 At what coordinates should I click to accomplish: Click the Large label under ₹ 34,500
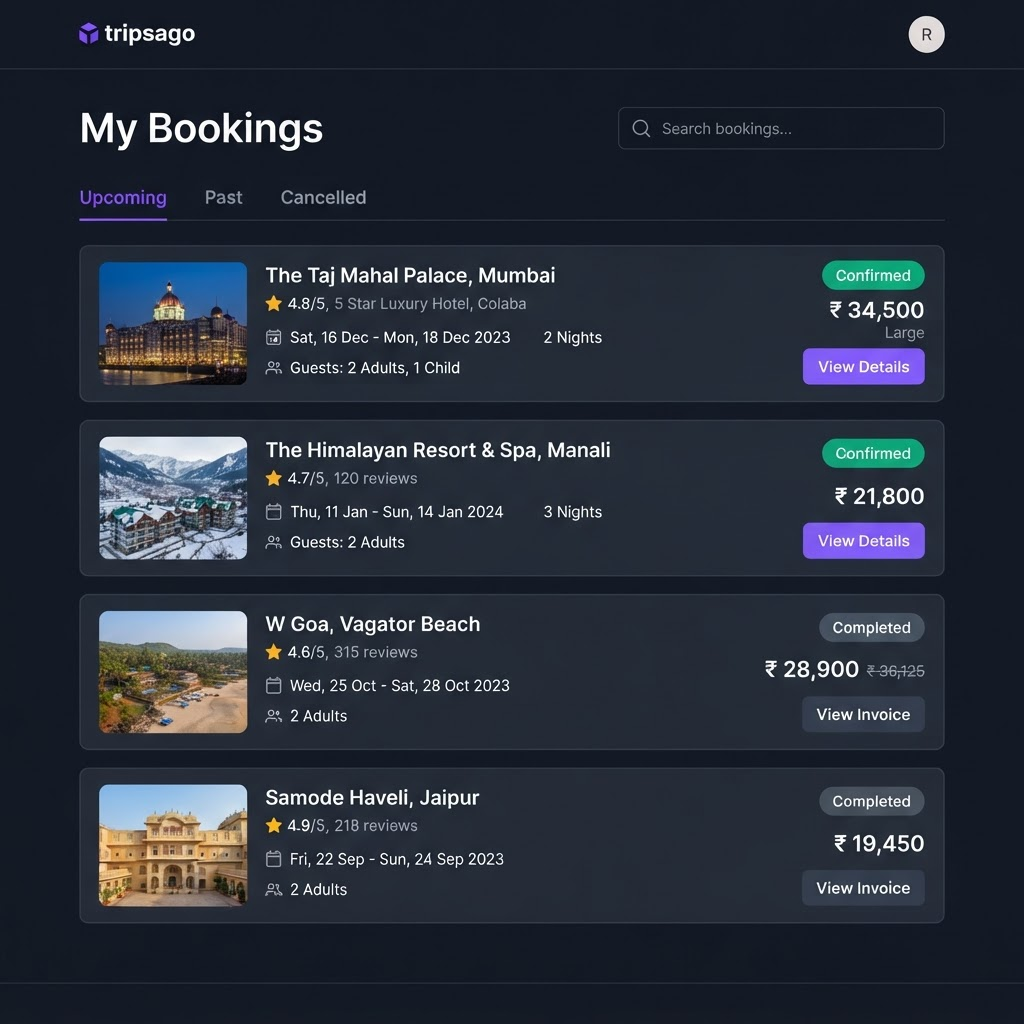[x=904, y=333]
